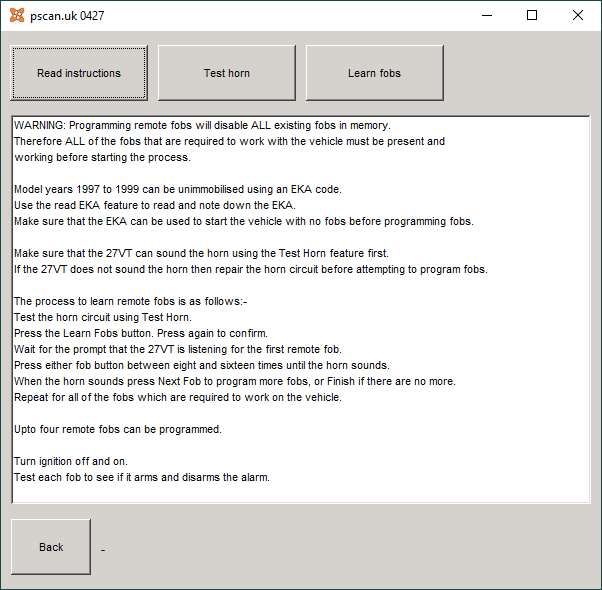Click line 'Make sure that the EKA can be used'

pos(244,221)
